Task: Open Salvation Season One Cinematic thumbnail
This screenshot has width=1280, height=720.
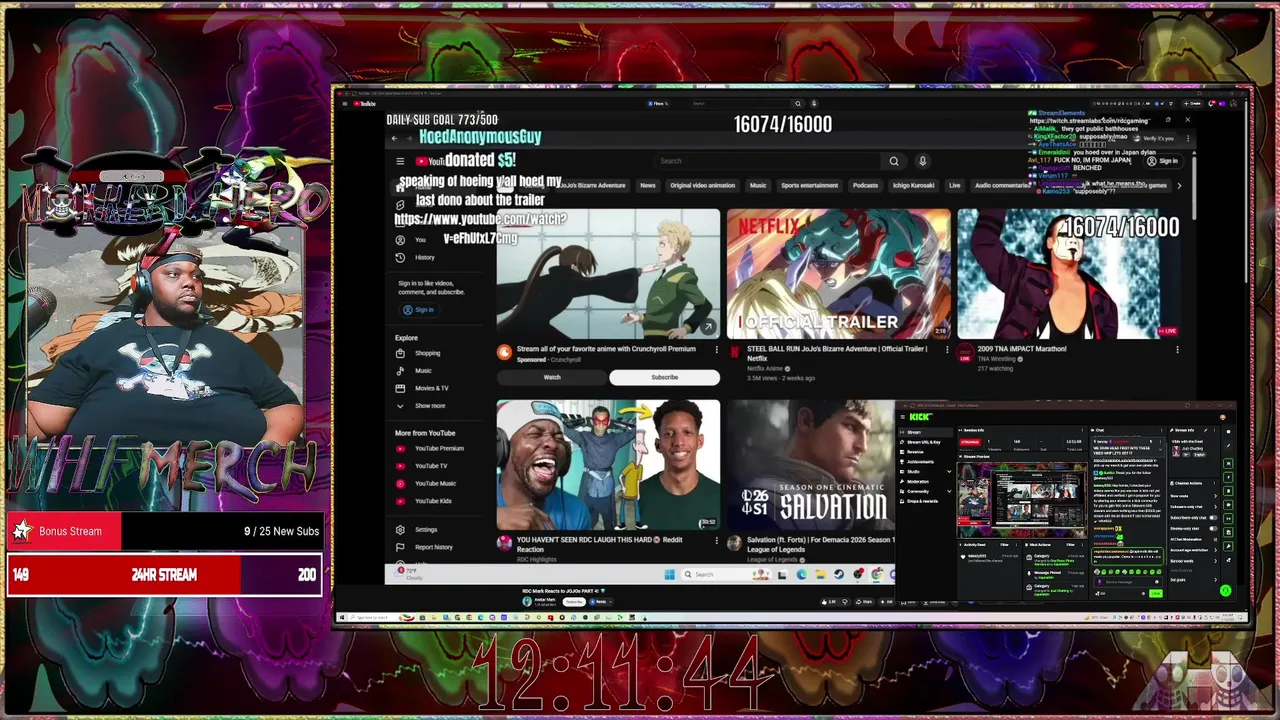Action: pos(811,465)
